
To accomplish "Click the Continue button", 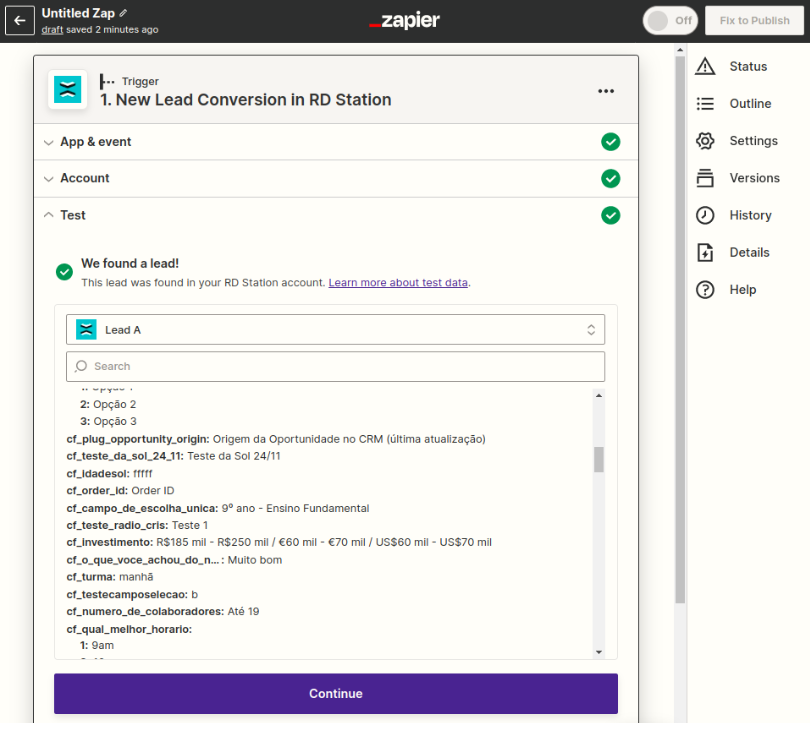I will (x=335, y=693).
